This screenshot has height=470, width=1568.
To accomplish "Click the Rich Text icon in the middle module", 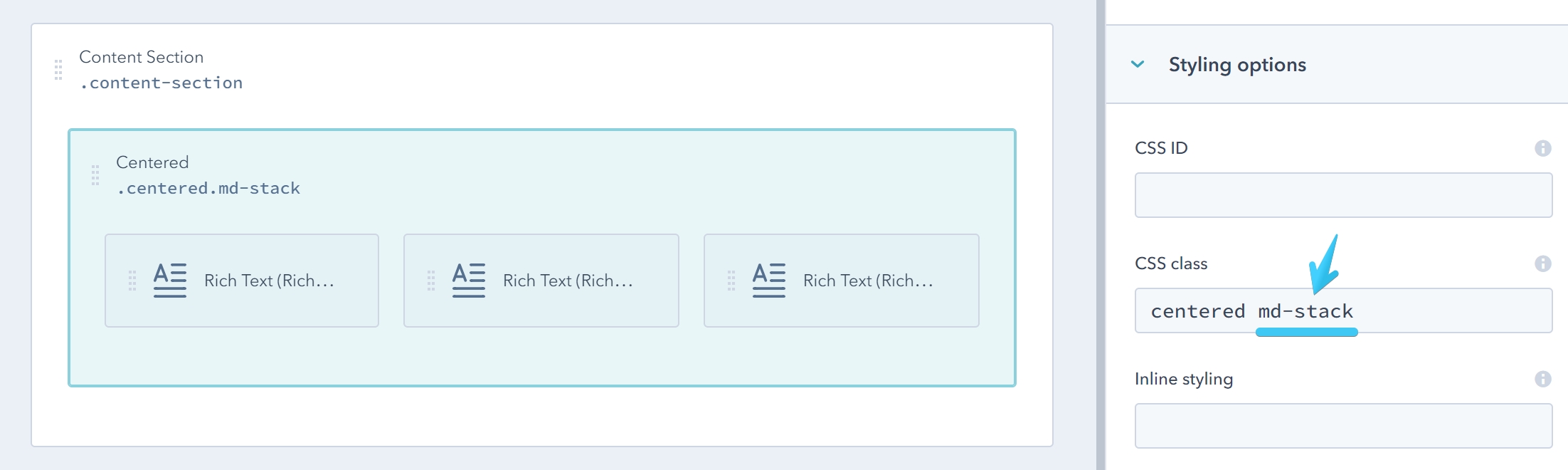I will [x=467, y=279].
